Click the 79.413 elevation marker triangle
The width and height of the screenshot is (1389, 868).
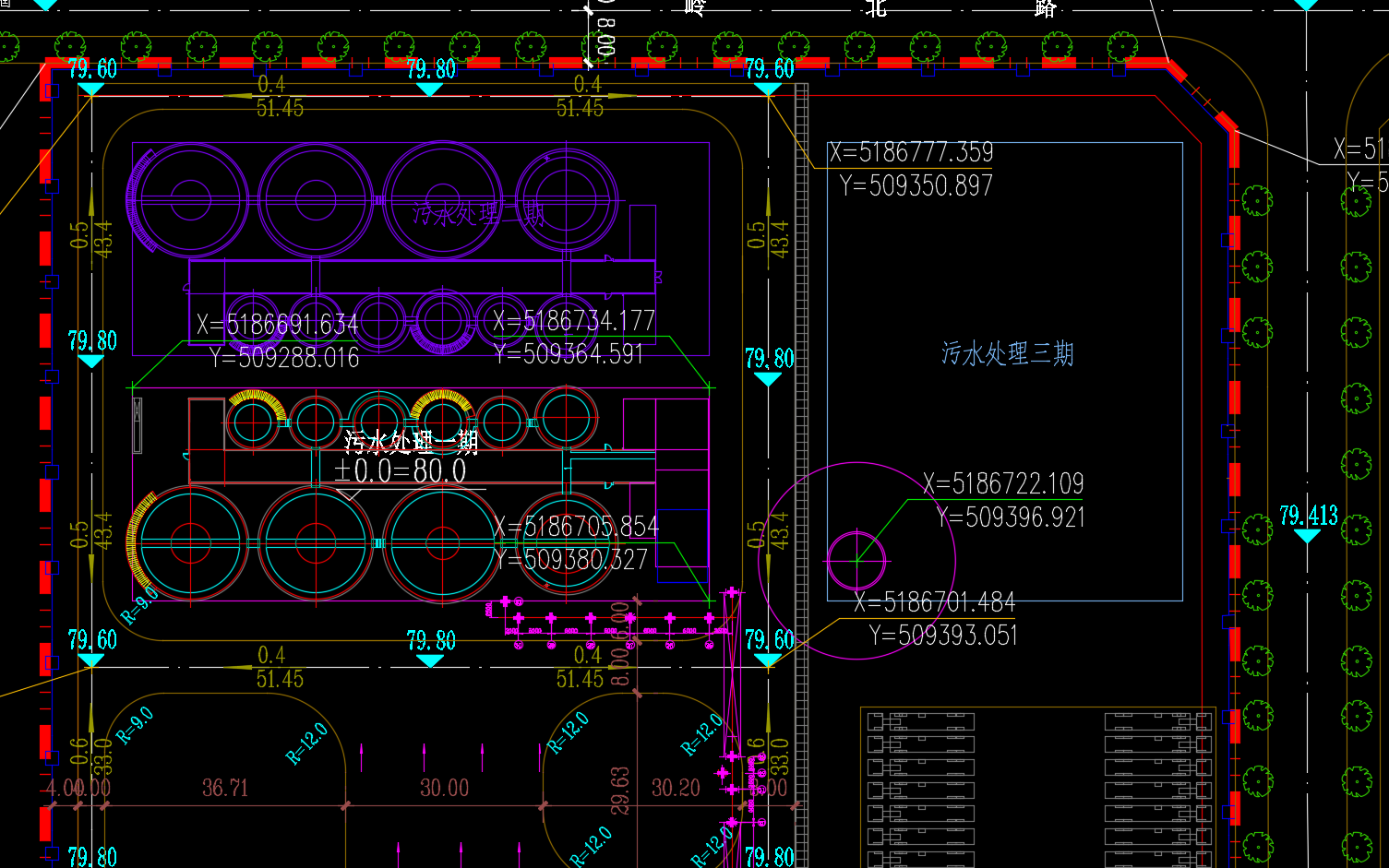click(1307, 536)
